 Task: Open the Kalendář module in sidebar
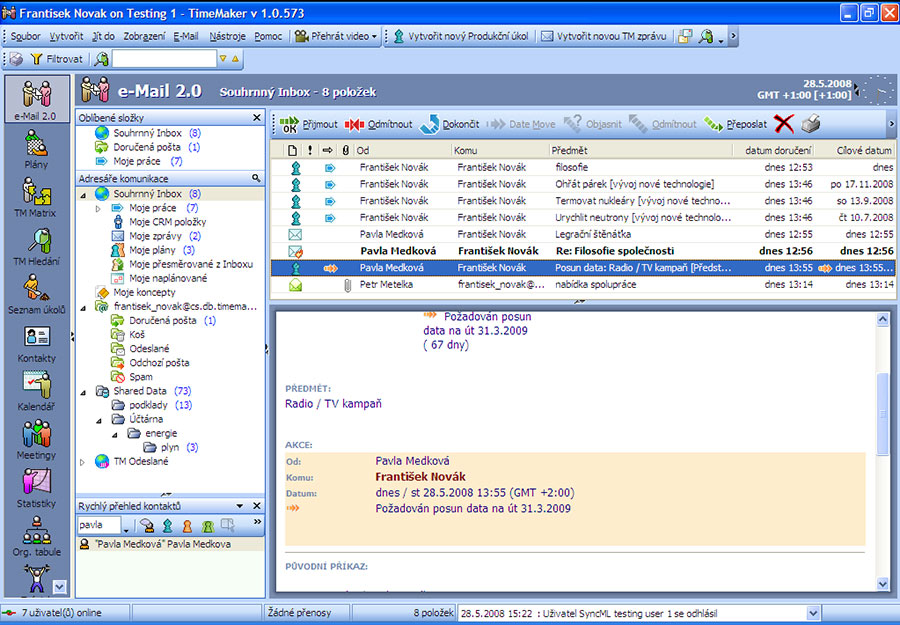pyautogui.click(x=36, y=388)
